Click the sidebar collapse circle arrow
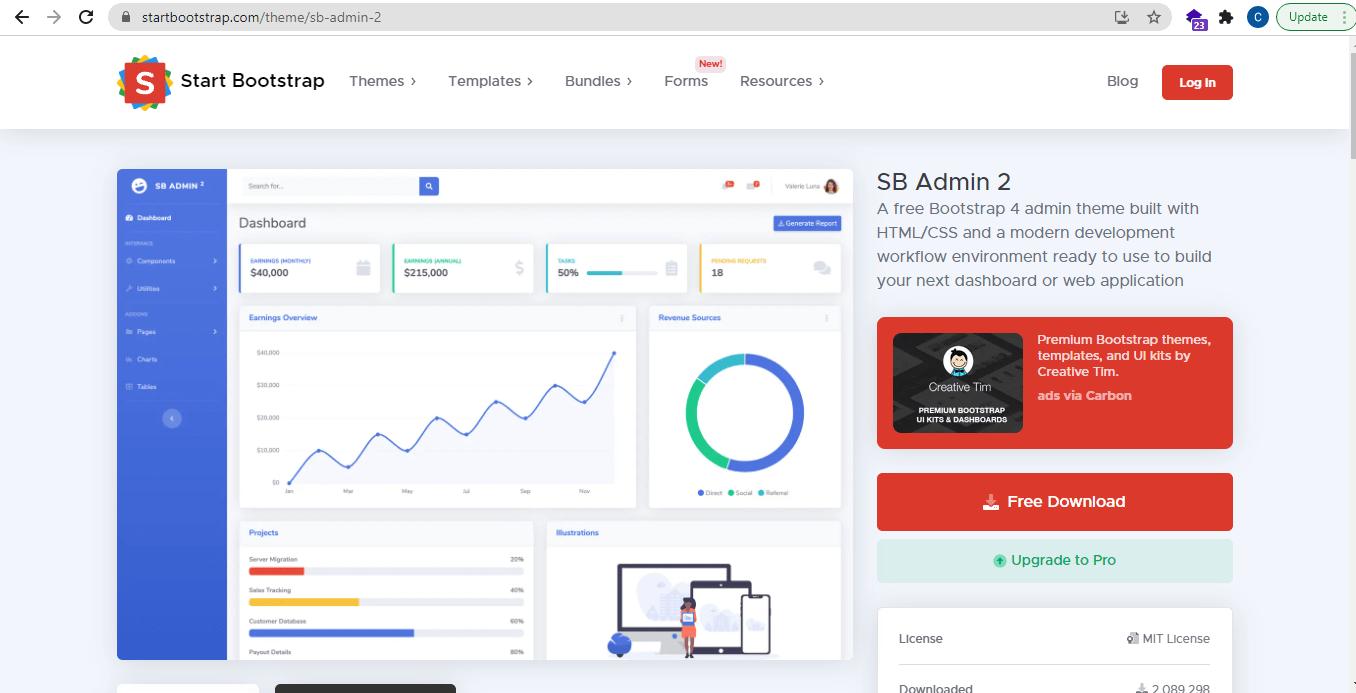The image size is (1356, 693). pyautogui.click(x=172, y=418)
